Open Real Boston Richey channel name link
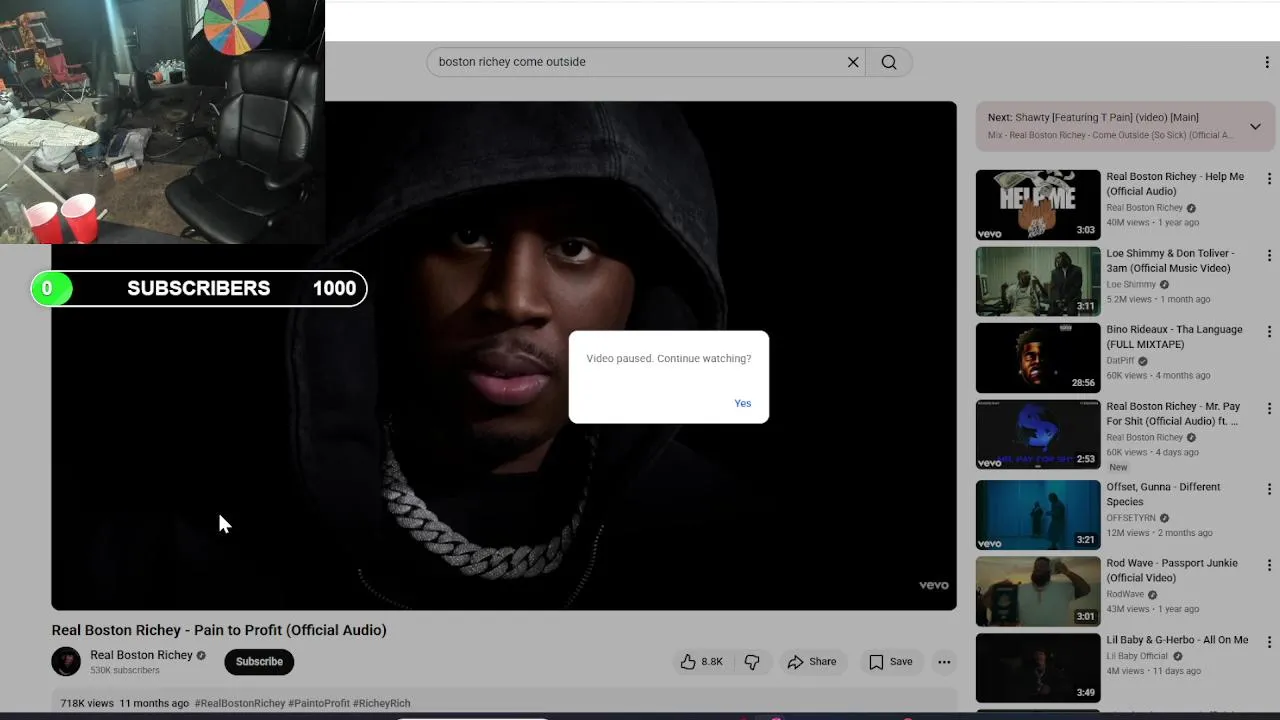This screenshot has width=1280, height=720. (141, 655)
